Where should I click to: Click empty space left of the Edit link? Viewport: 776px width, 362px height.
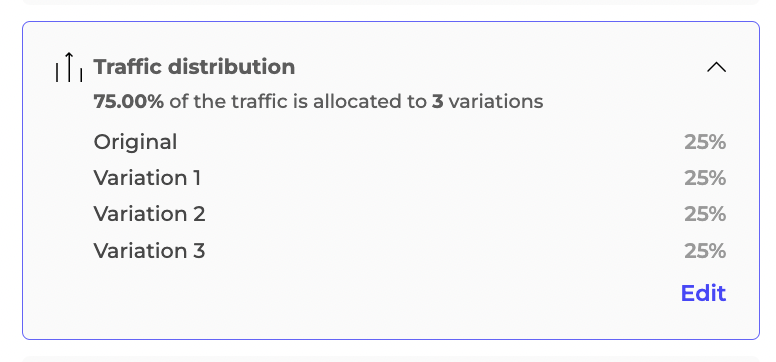386,293
